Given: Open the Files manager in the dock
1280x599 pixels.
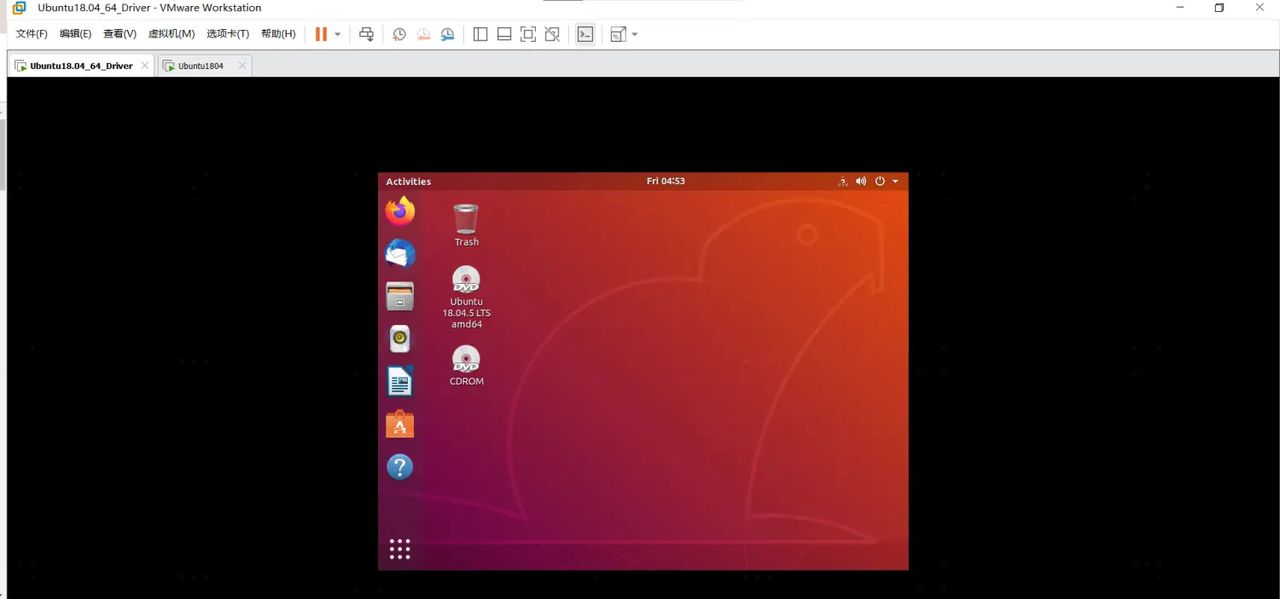Looking at the screenshot, I should tap(400, 296).
